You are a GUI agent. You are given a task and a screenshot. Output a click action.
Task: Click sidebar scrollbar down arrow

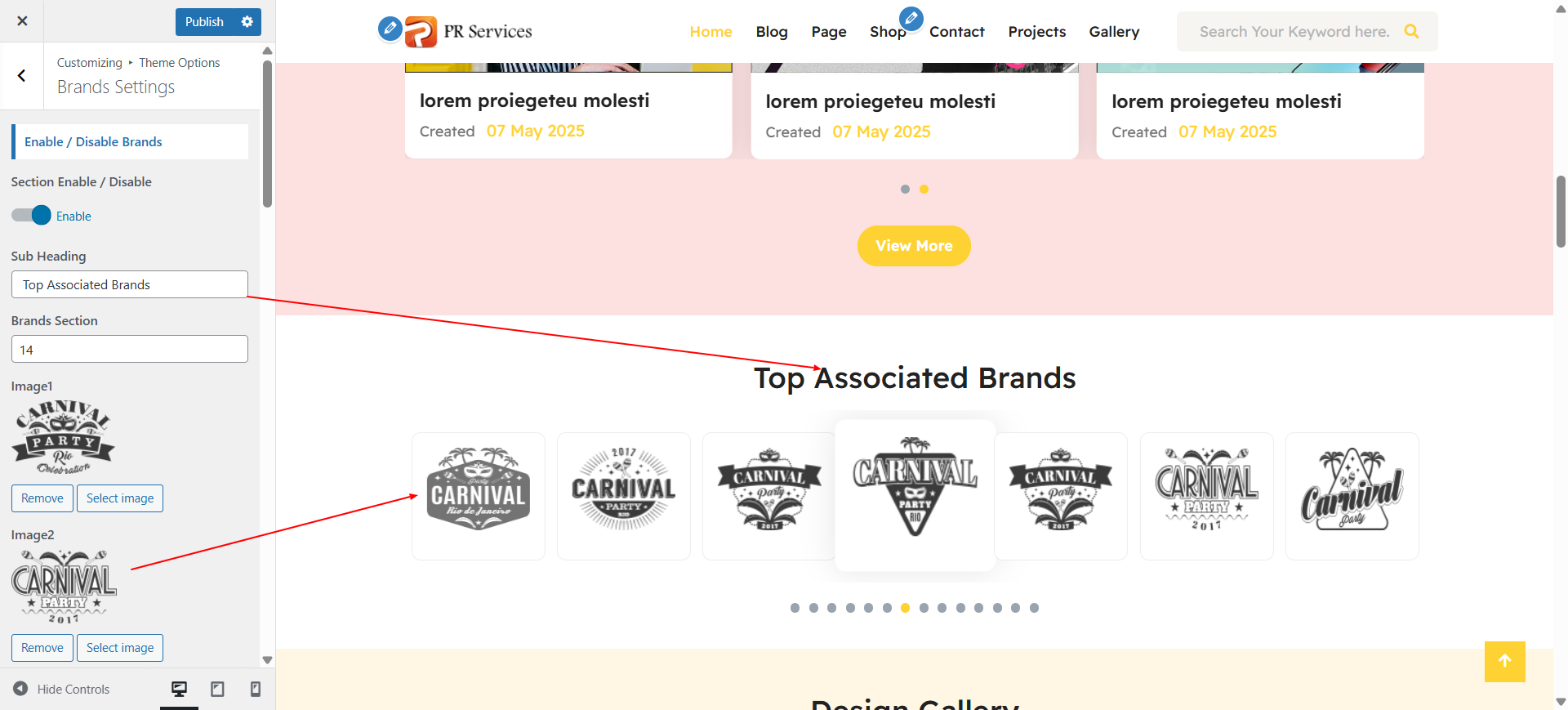pyautogui.click(x=267, y=660)
